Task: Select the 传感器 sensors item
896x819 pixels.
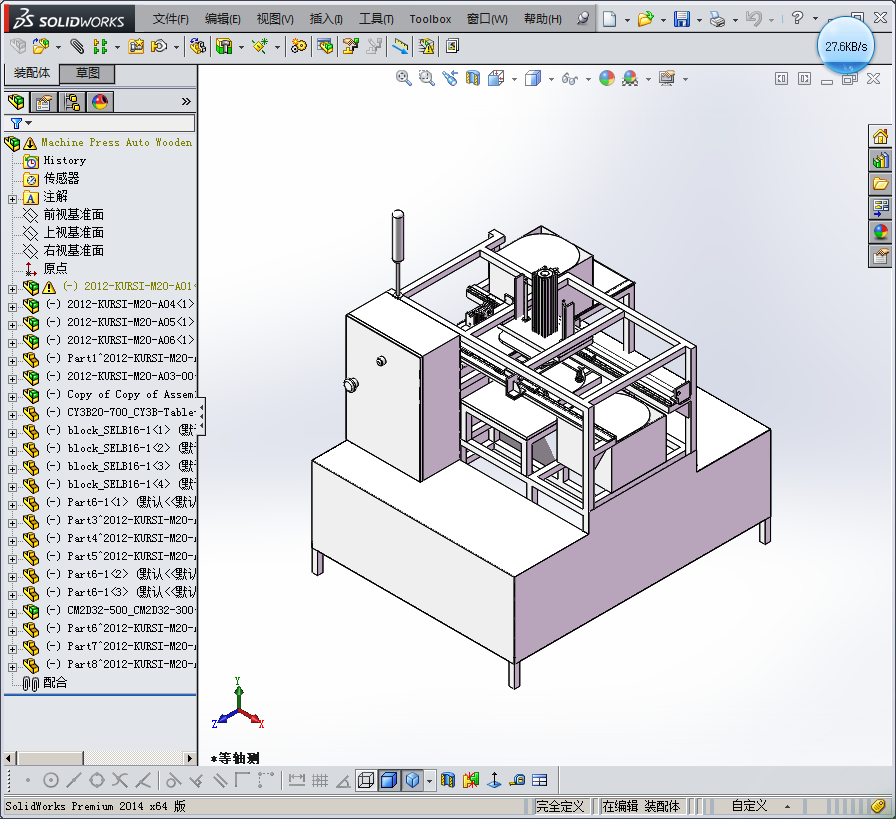Action: [61, 178]
